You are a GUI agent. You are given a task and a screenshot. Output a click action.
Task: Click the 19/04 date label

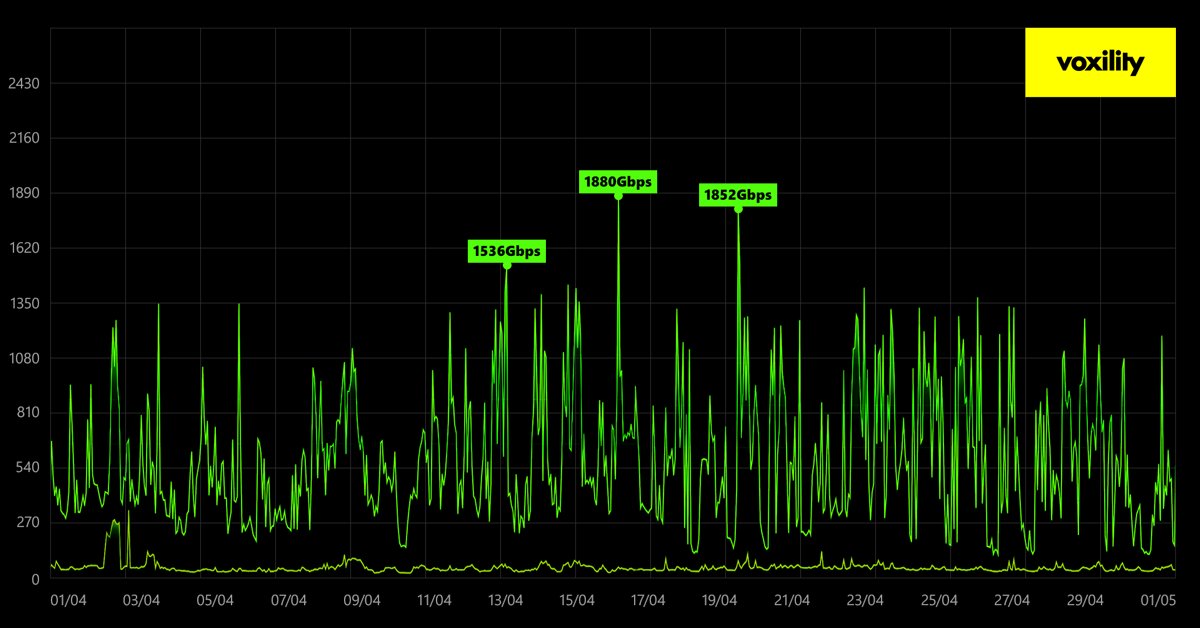720,601
